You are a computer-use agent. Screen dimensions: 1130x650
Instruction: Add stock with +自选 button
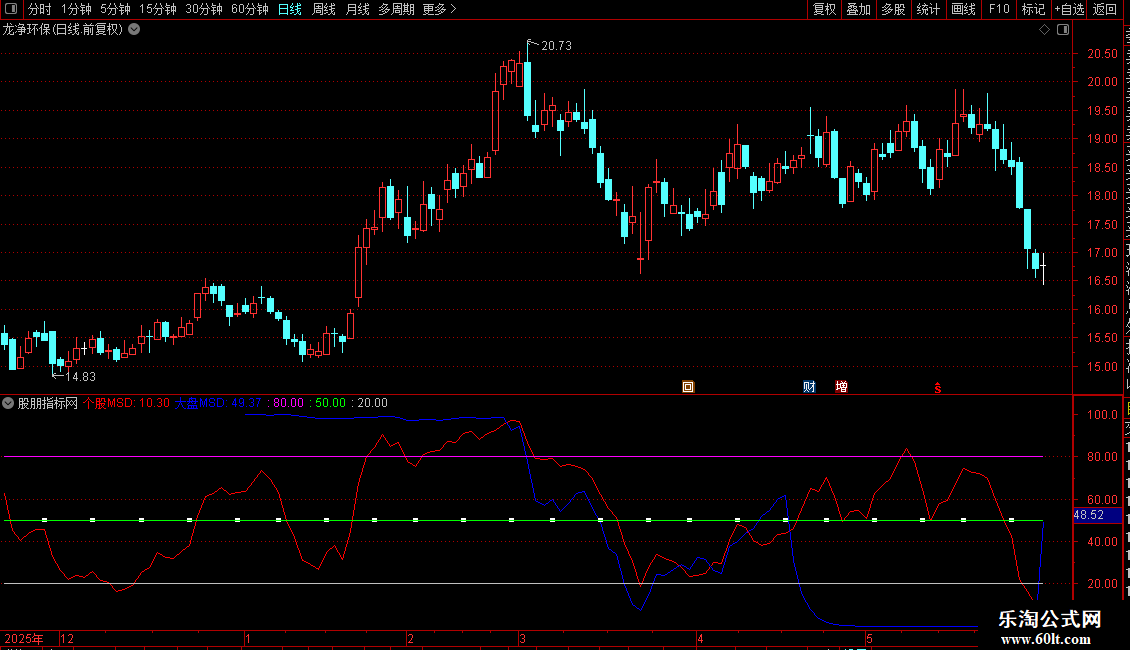pyautogui.click(x=1069, y=9)
